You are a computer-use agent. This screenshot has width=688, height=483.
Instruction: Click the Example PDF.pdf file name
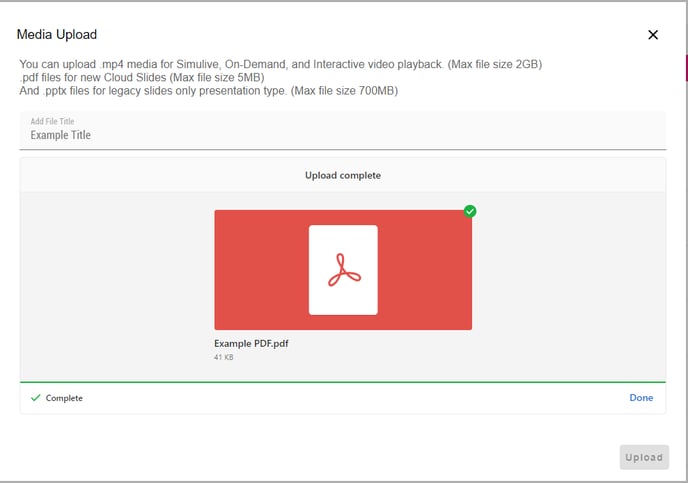[x=251, y=343]
